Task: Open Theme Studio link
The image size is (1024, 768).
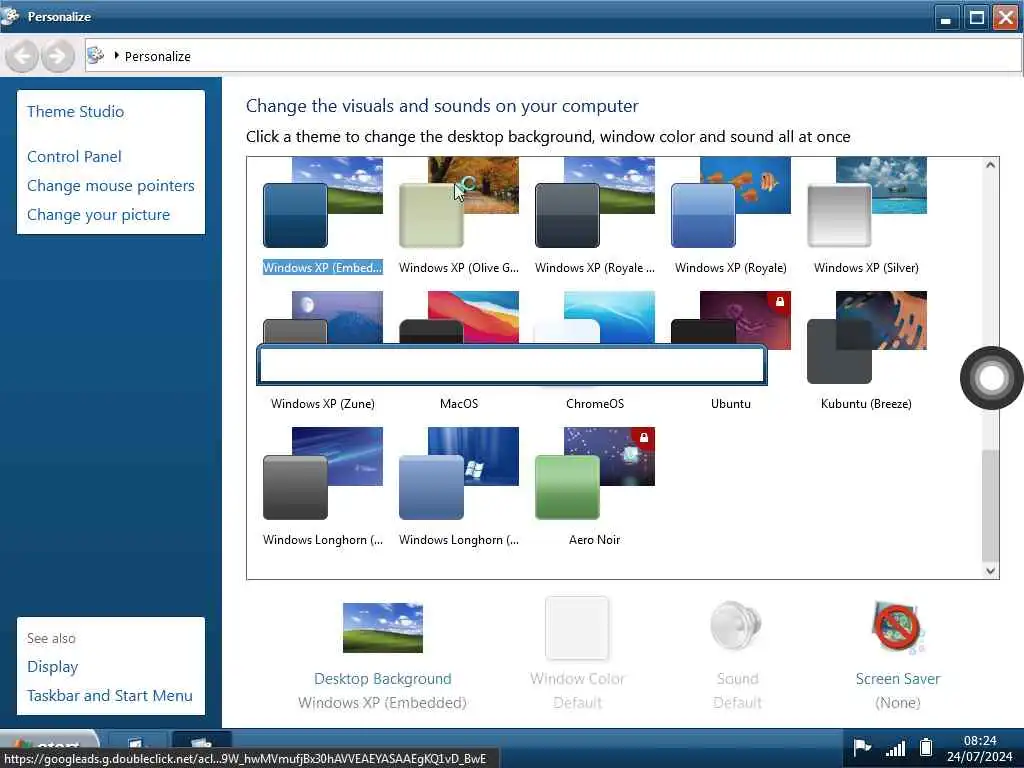Action: (75, 112)
